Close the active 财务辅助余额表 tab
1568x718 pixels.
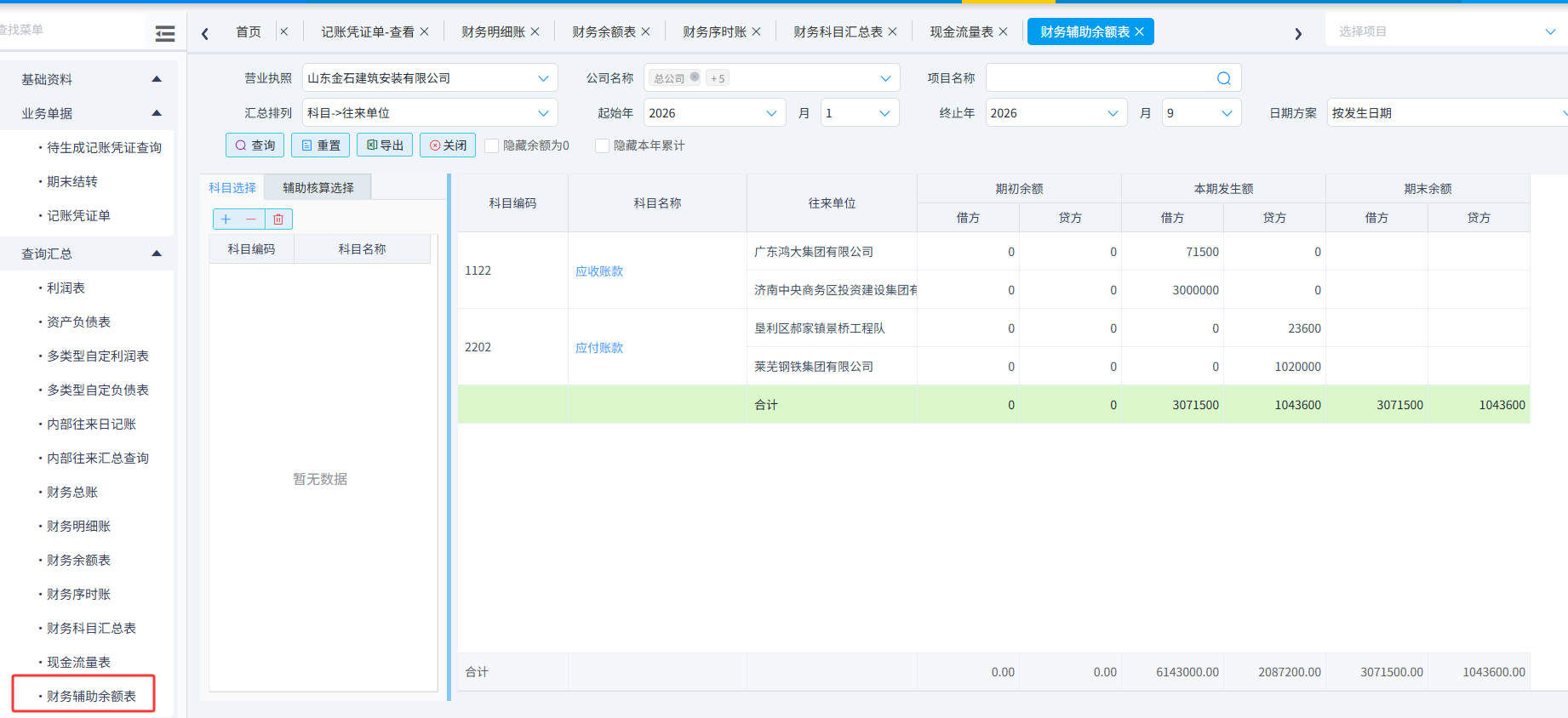[x=1139, y=31]
